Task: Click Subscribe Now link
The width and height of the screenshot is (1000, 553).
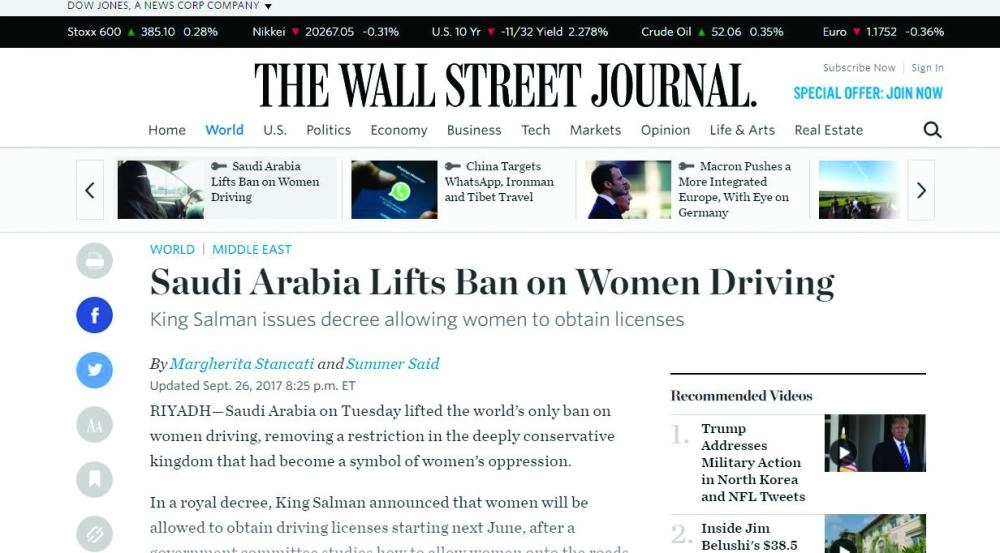Action: pyautogui.click(x=859, y=68)
